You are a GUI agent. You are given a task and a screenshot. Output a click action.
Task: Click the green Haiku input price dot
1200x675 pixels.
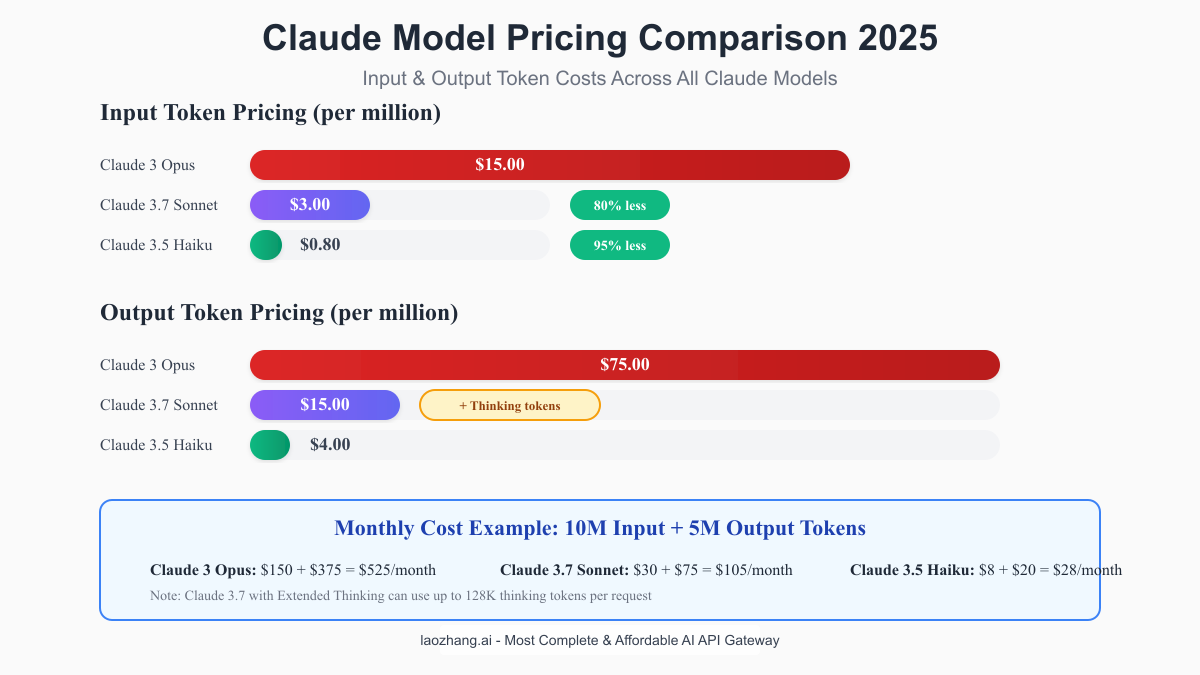[x=266, y=245]
